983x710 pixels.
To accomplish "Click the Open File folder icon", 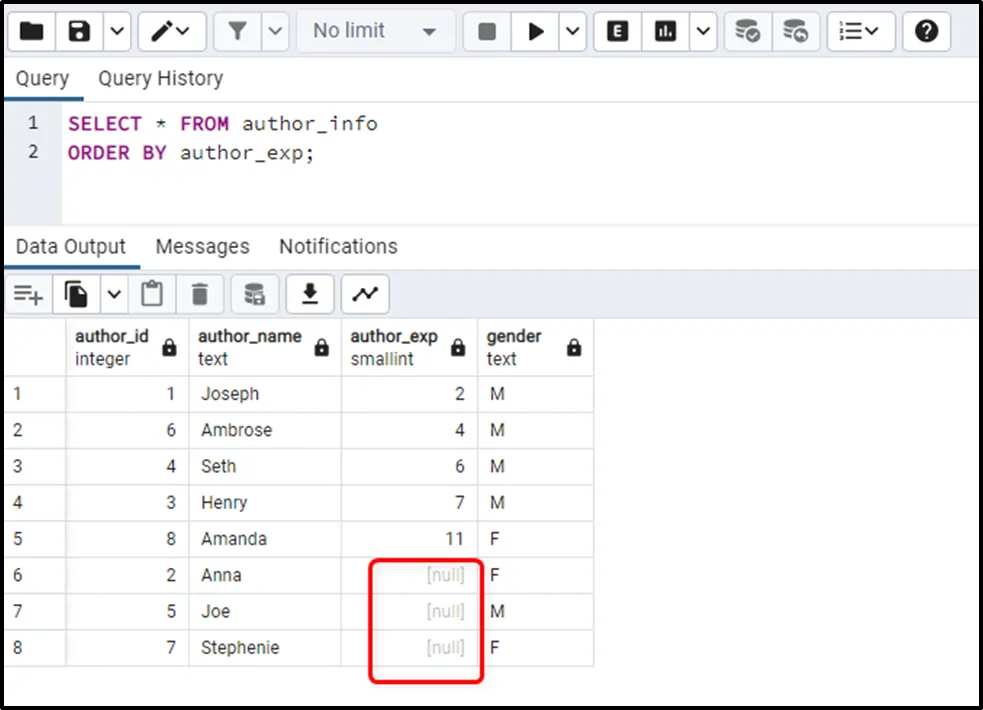I will click(x=32, y=32).
